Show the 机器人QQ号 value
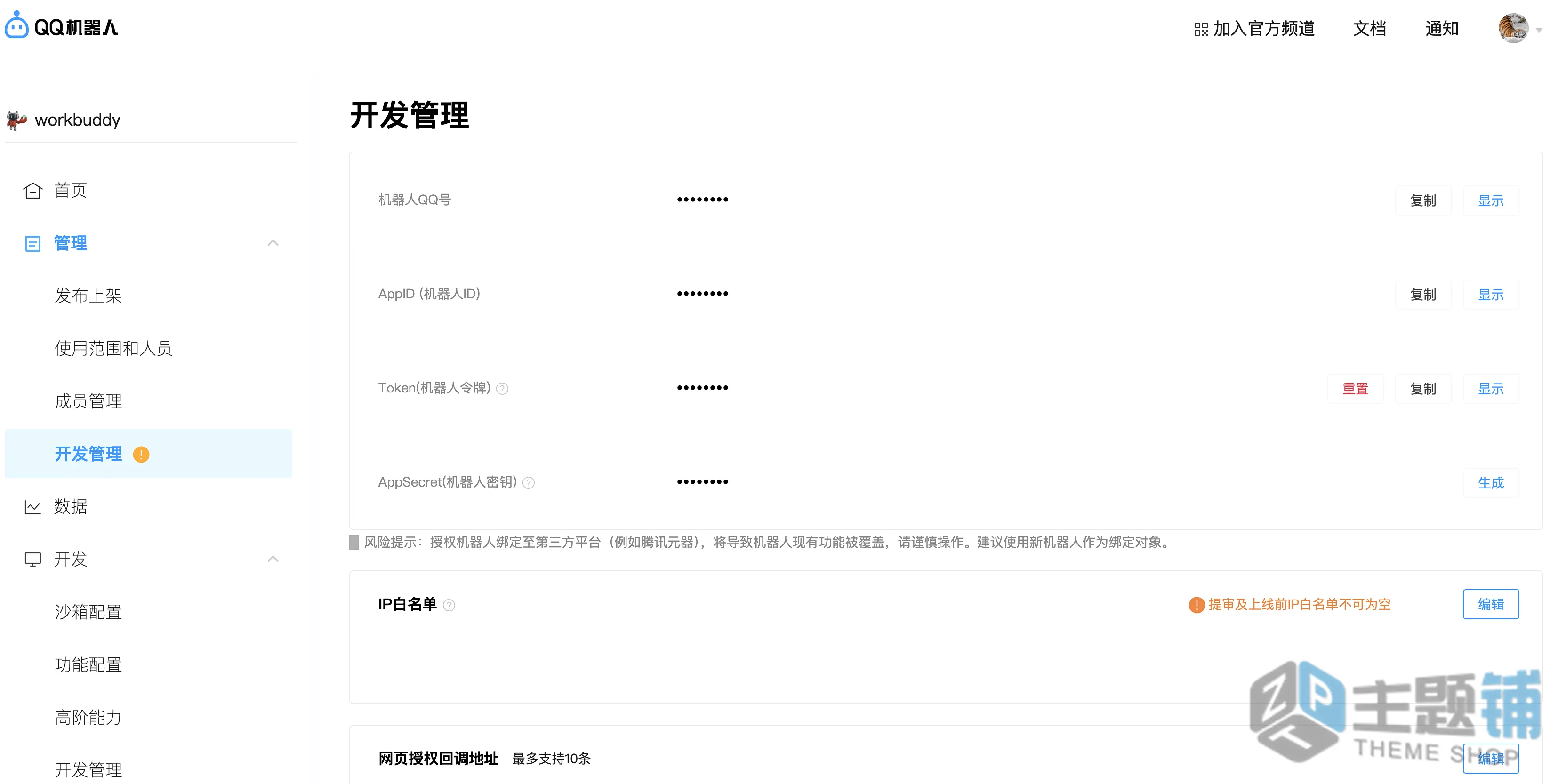This screenshot has height=784, width=1558. tap(1491, 200)
